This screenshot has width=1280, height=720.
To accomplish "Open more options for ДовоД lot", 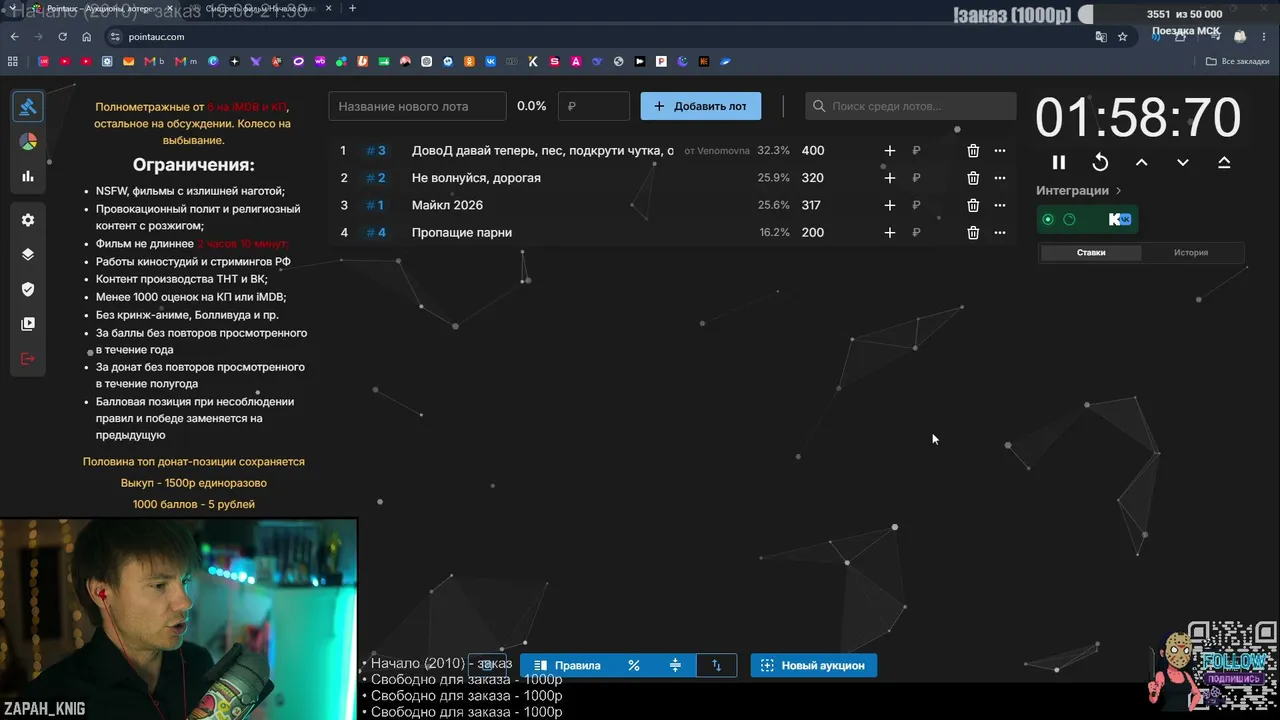I will click(1000, 151).
